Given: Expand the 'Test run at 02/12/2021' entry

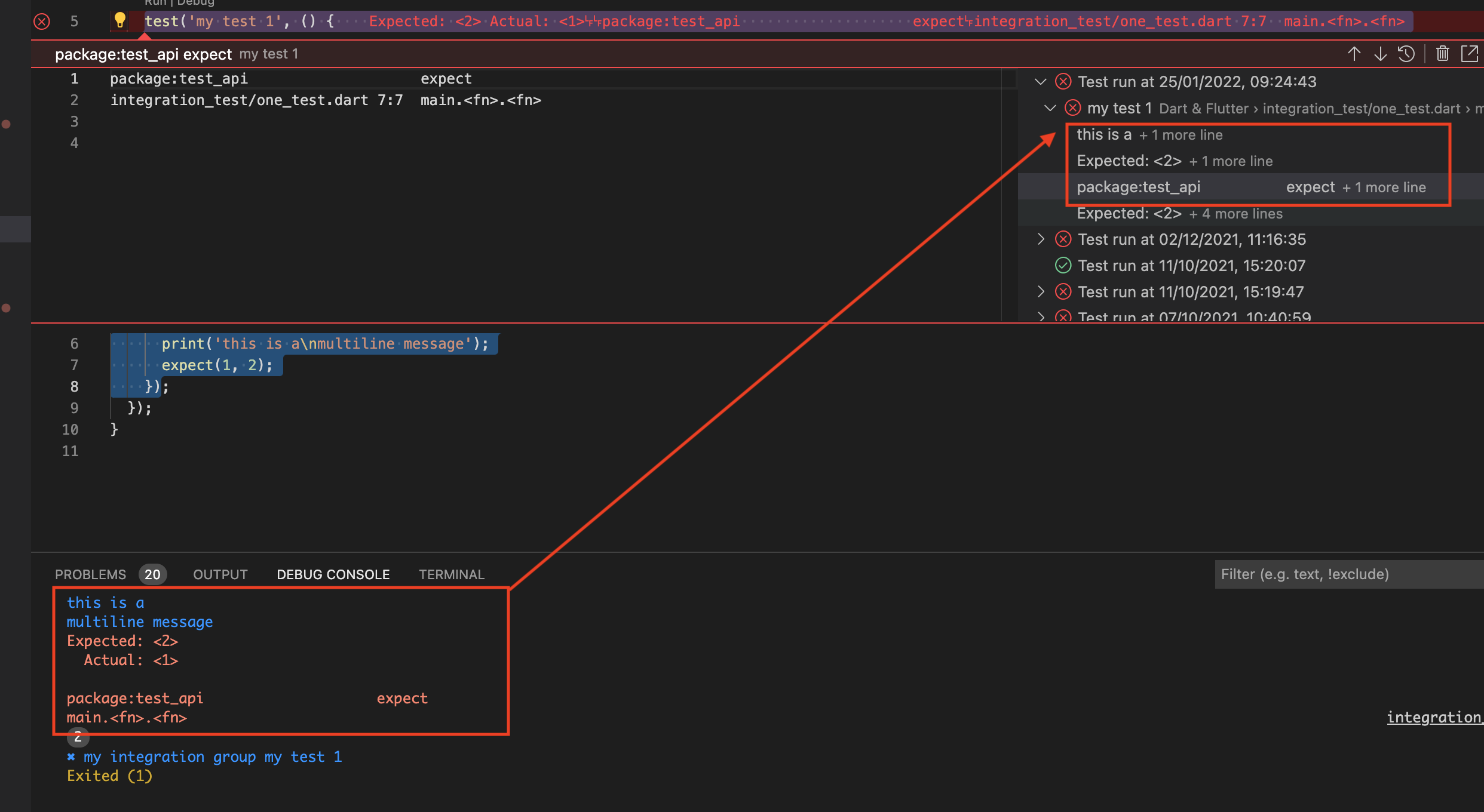Looking at the screenshot, I should click(x=1041, y=239).
